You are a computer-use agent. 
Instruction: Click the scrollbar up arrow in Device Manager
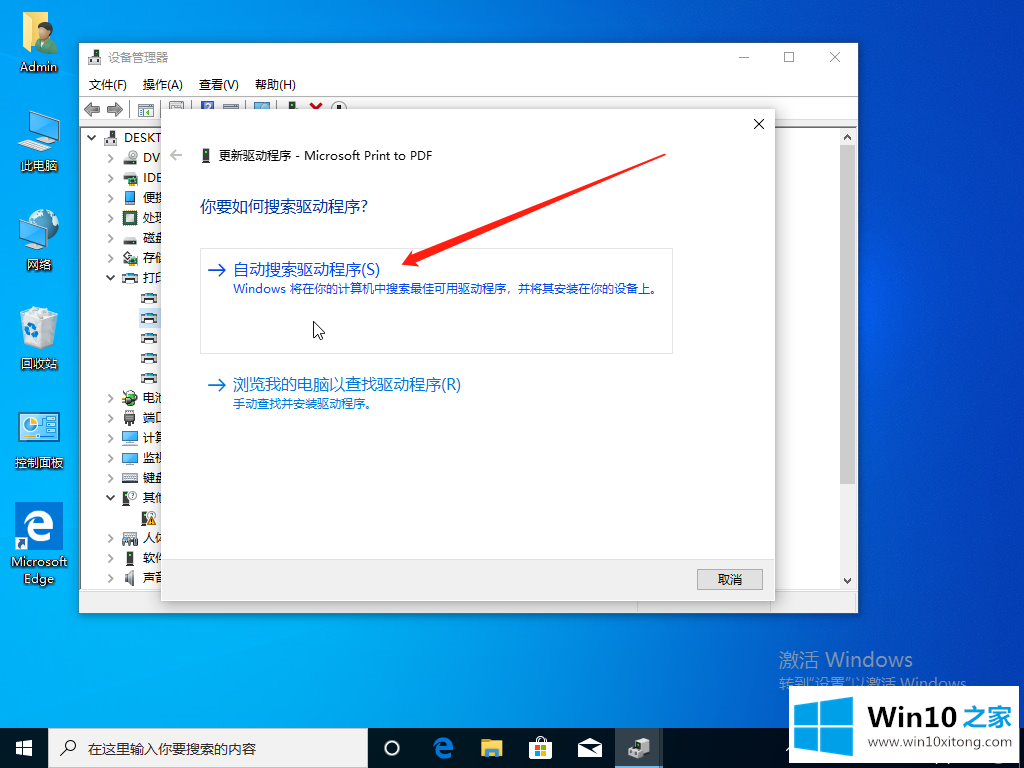(847, 137)
